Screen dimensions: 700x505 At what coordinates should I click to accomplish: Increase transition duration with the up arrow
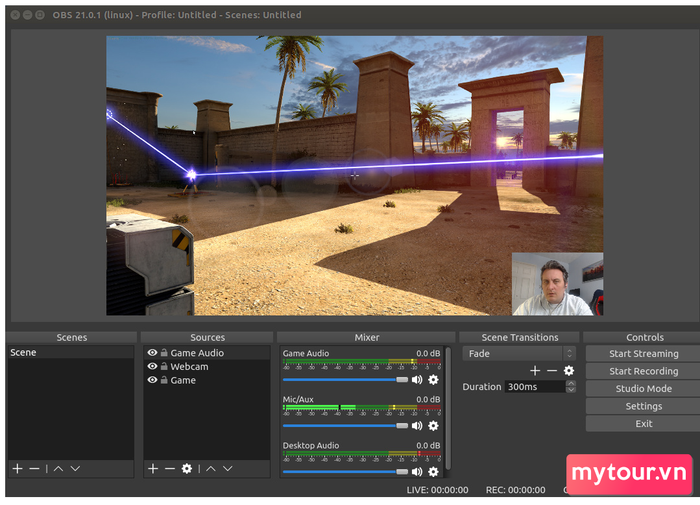click(x=571, y=384)
